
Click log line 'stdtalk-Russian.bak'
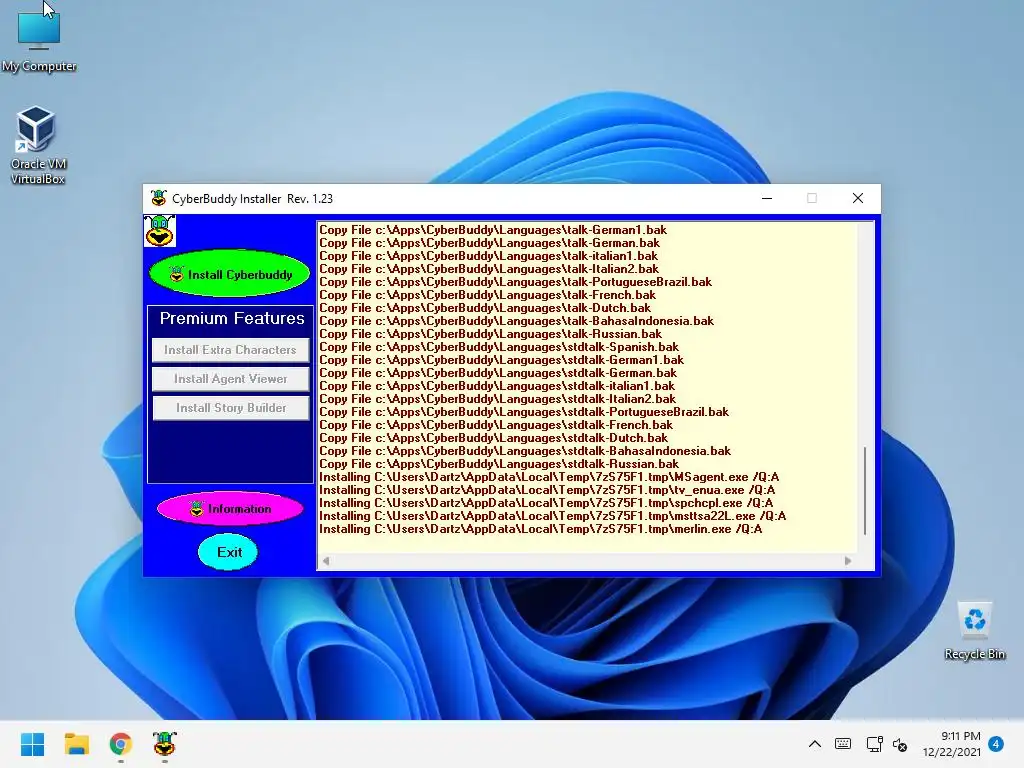pos(499,464)
